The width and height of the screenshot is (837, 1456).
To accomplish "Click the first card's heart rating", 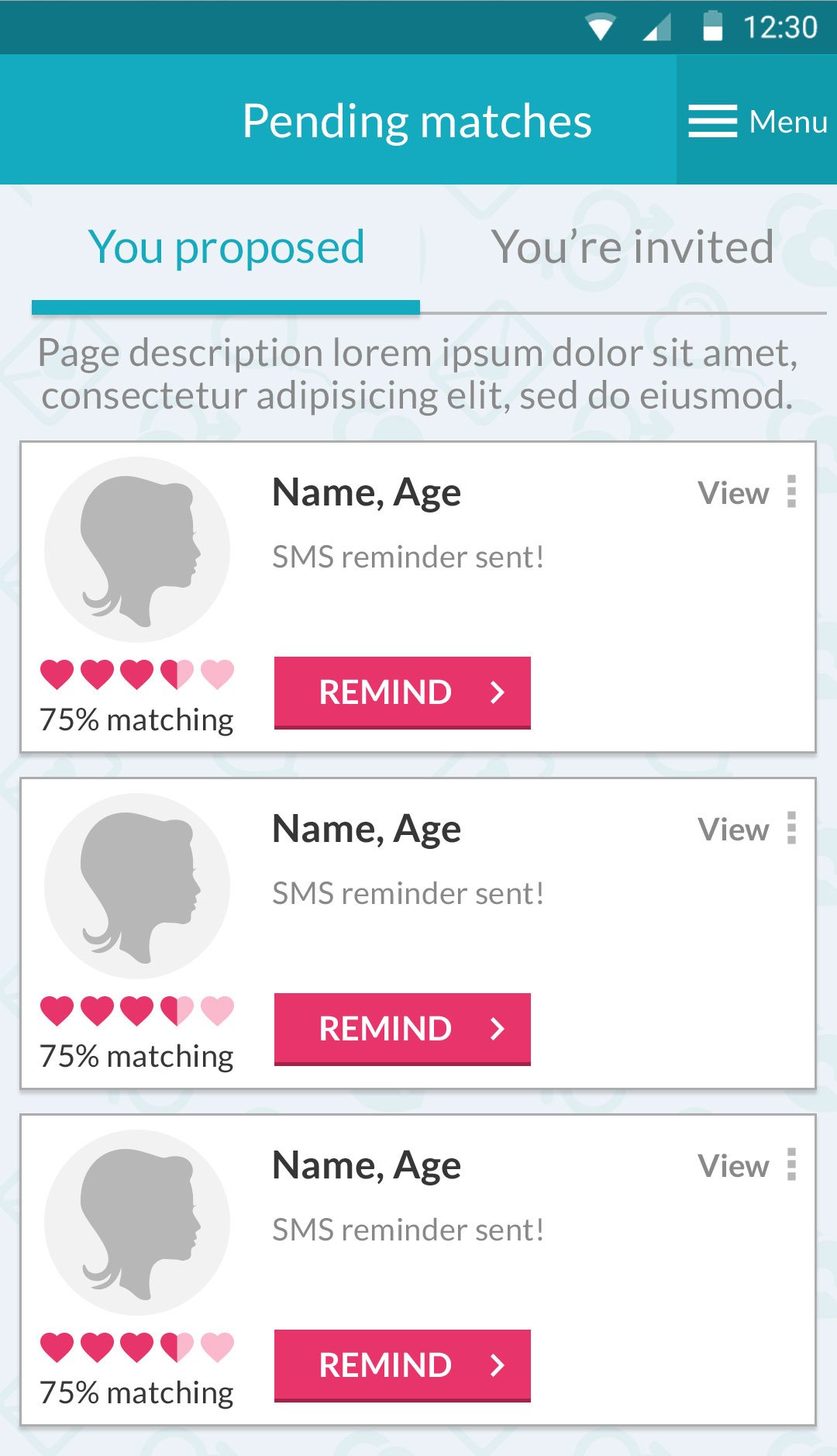I will coord(137,675).
